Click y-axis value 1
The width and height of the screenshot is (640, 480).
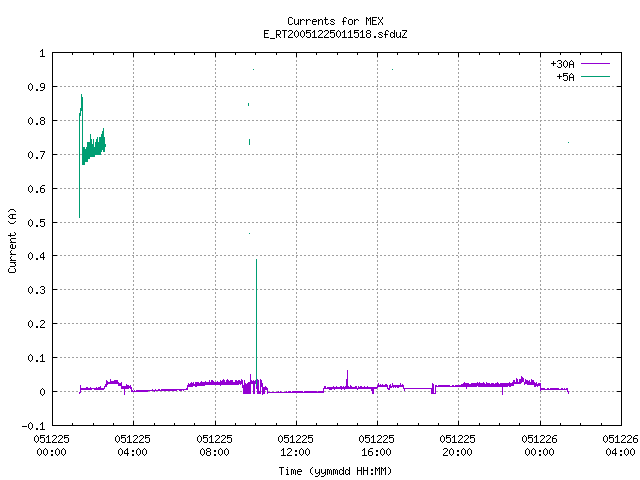[x=42, y=53]
